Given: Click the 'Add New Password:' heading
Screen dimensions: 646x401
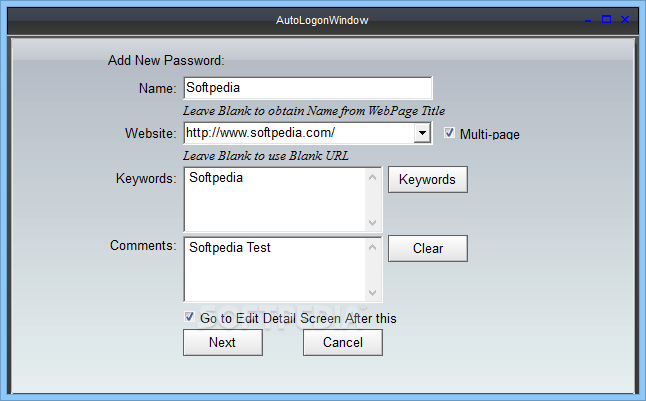Looking at the screenshot, I should 166,61.
